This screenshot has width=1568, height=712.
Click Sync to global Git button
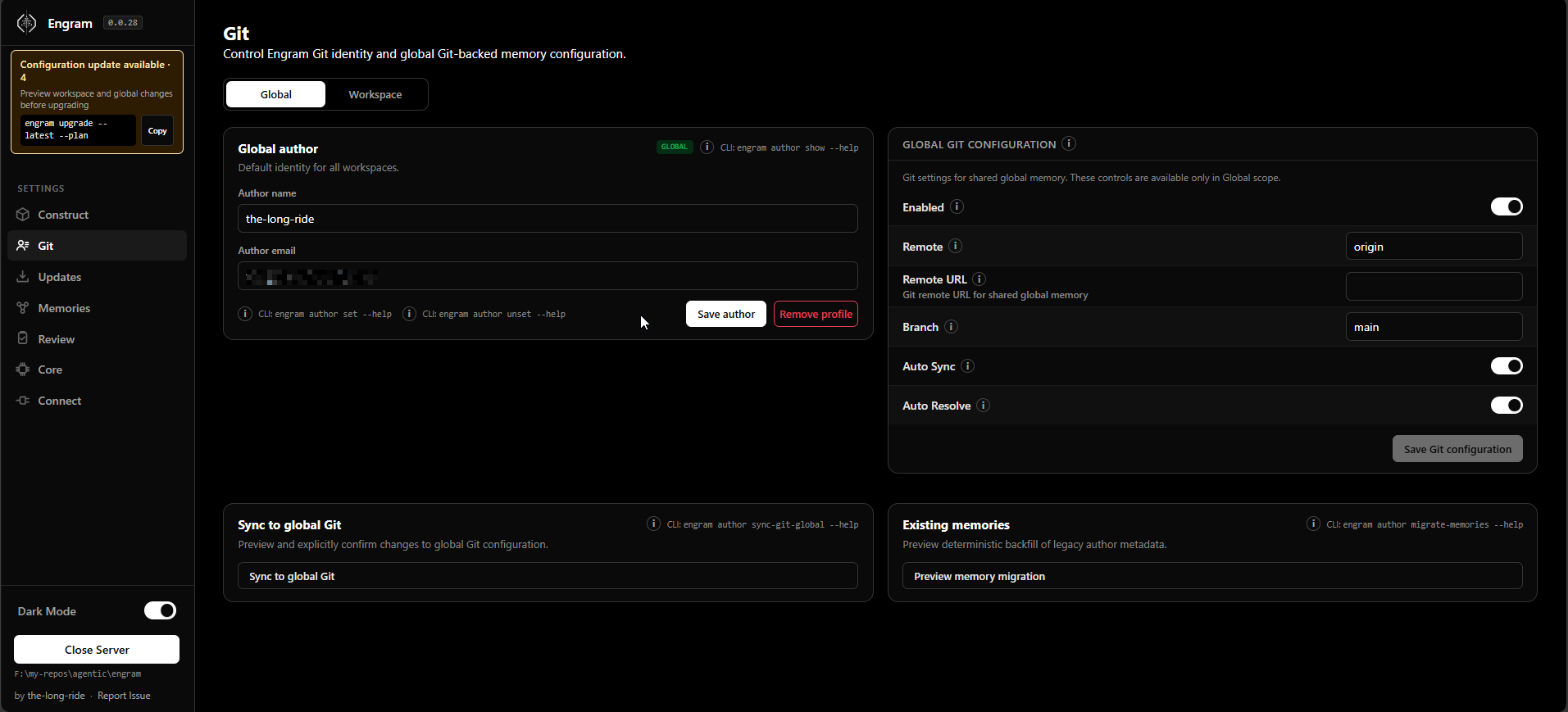click(548, 576)
